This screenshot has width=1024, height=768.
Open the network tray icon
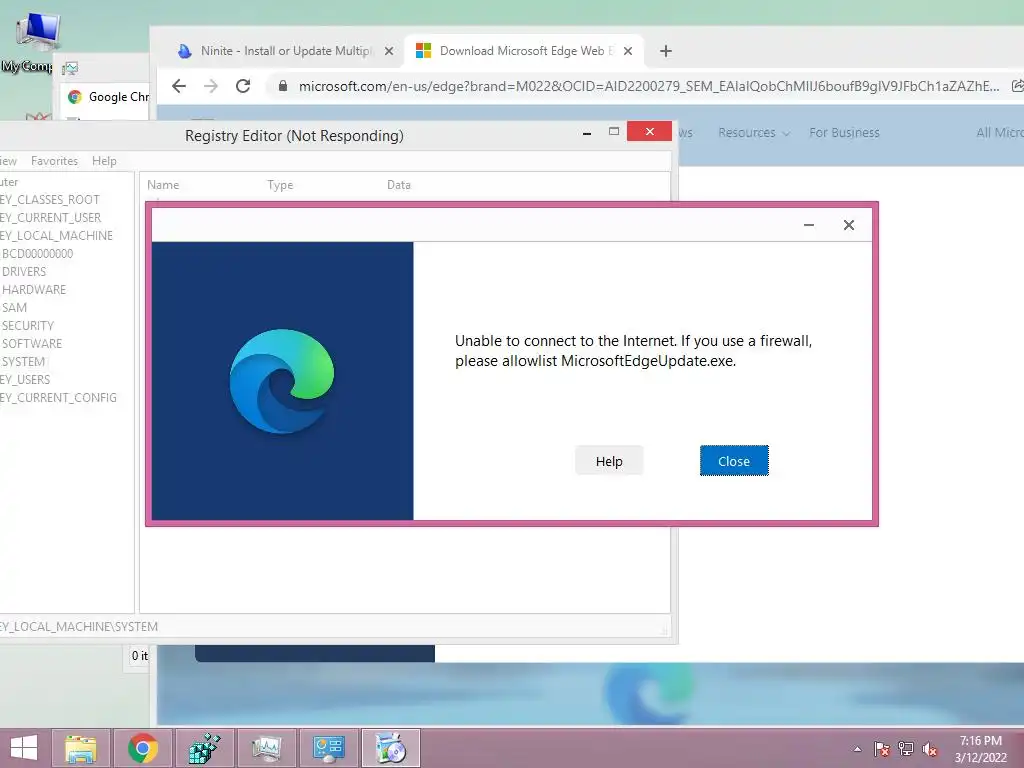[906, 749]
